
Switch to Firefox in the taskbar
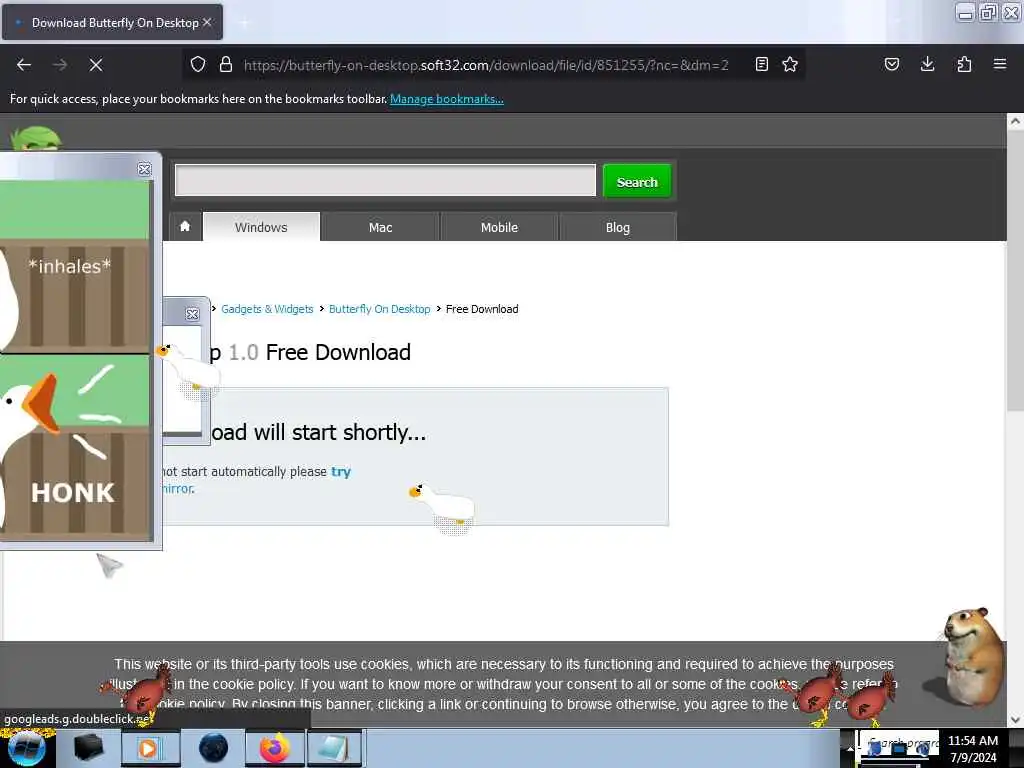(x=275, y=748)
